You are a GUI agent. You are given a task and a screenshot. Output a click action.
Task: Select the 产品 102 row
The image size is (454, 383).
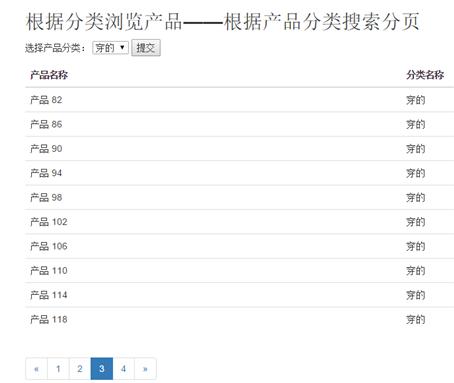(239, 222)
